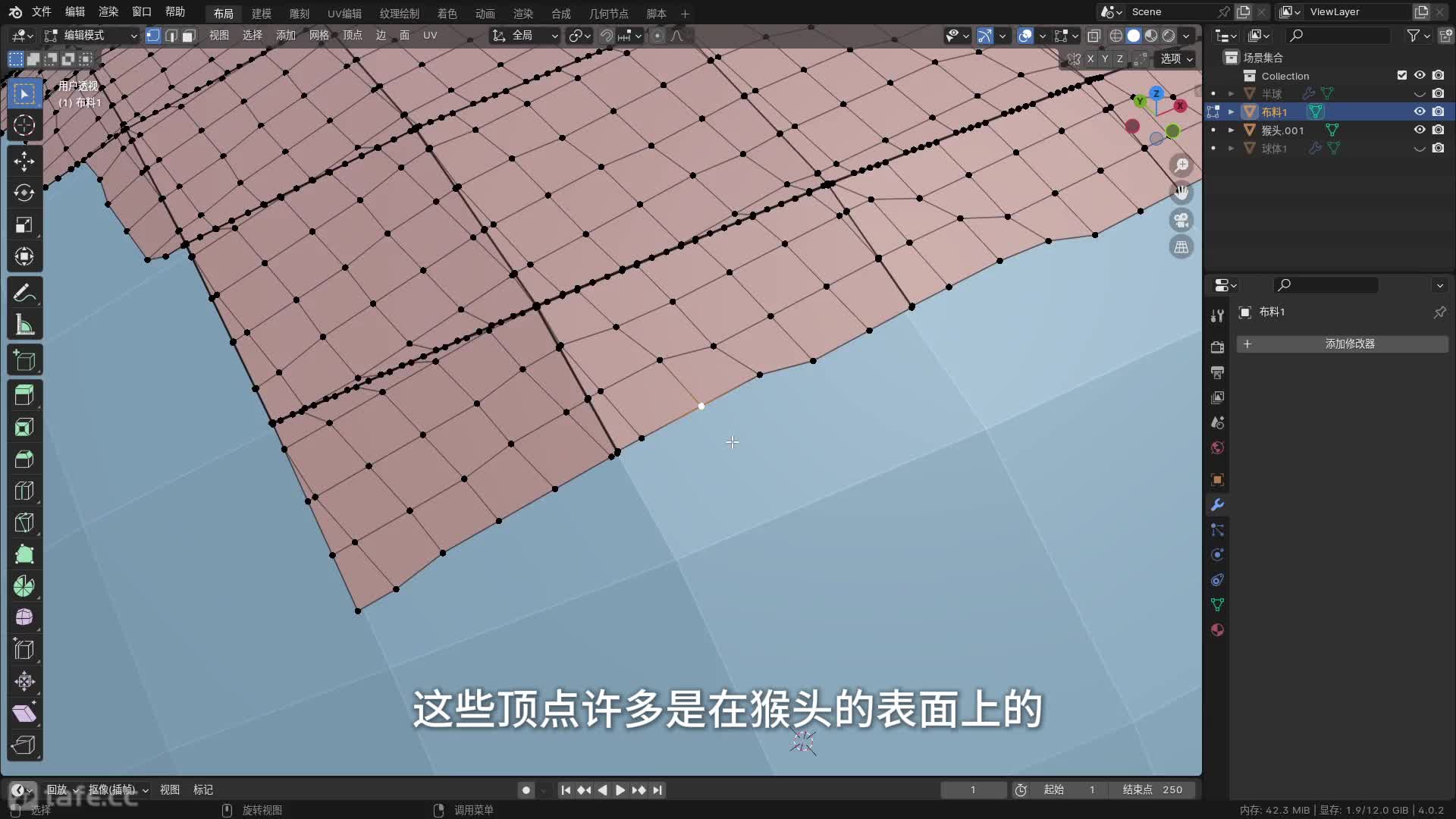
Task: Select the Measure tool
Action: (x=24, y=325)
